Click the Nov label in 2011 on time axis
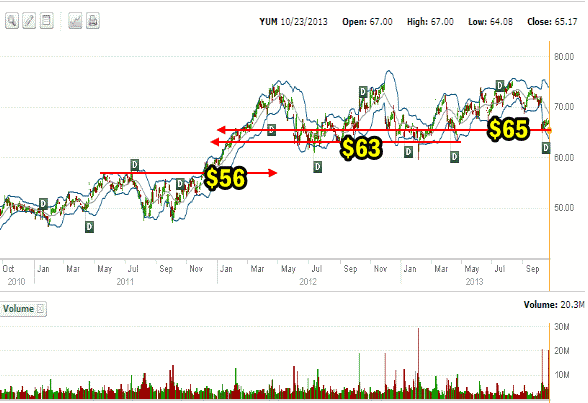Image resolution: width=588 pixels, height=403 pixels. [x=196, y=269]
